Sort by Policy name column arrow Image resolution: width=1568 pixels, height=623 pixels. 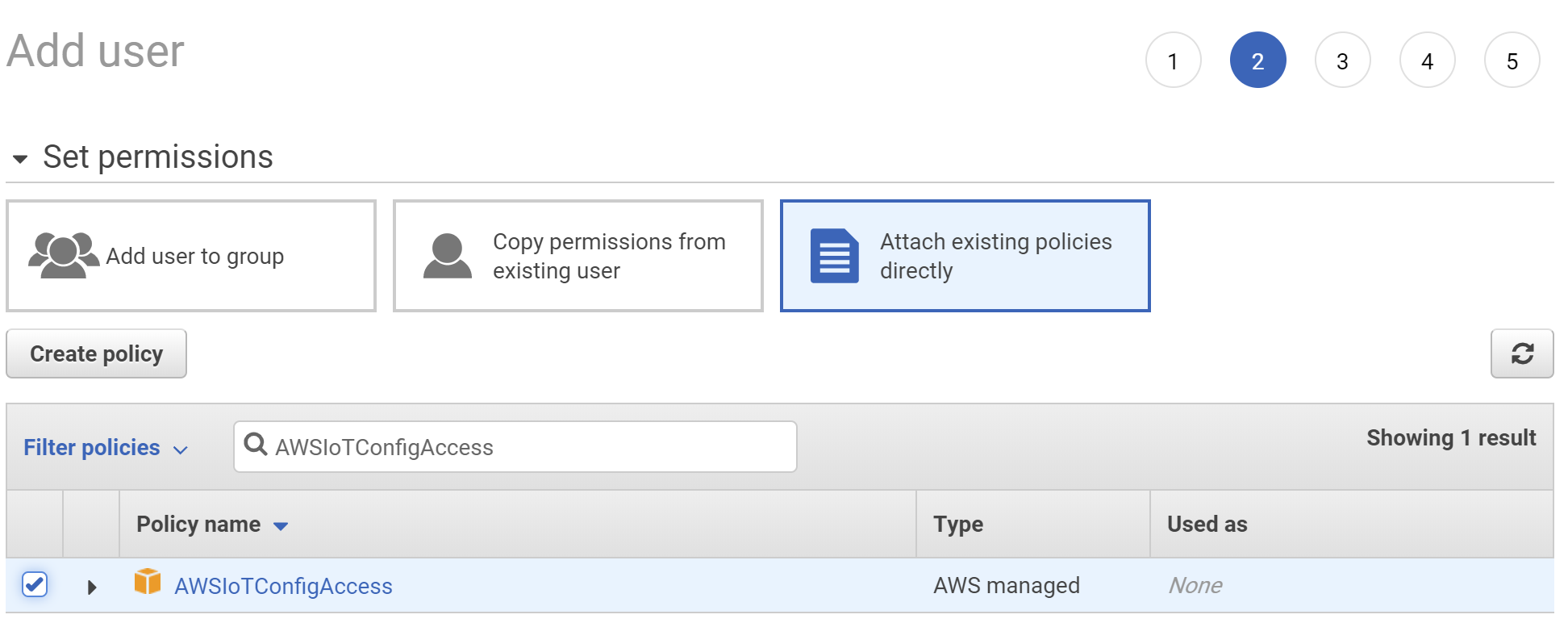pos(281,526)
